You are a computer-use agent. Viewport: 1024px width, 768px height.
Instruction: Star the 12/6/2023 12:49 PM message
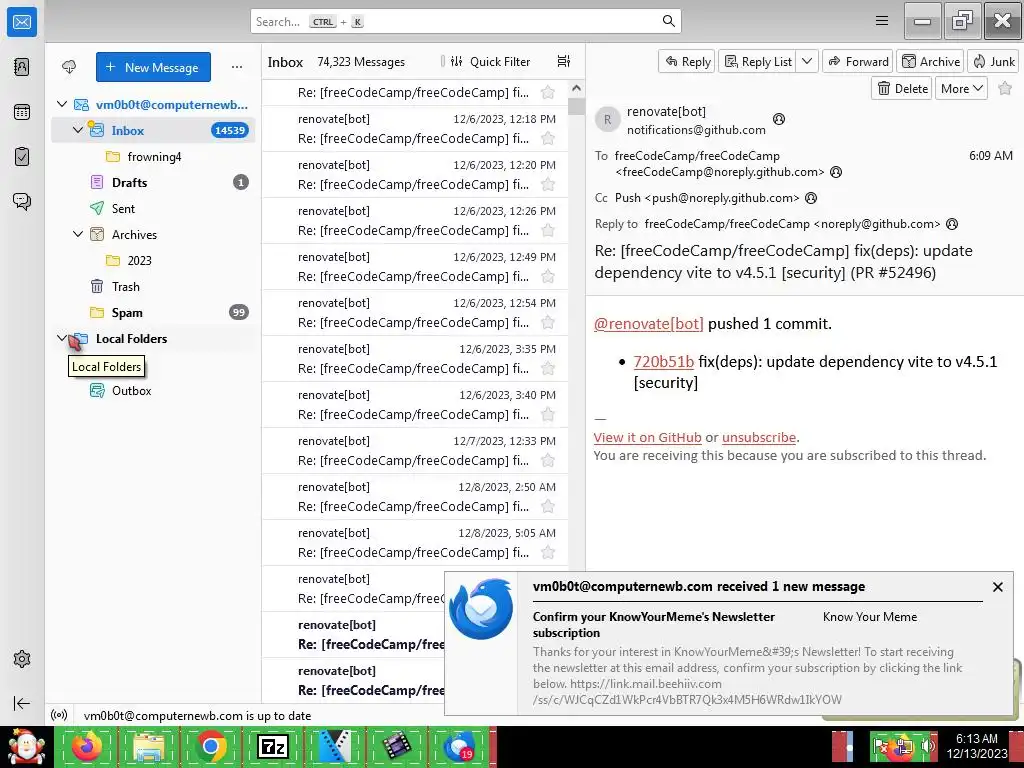point(548,276)
